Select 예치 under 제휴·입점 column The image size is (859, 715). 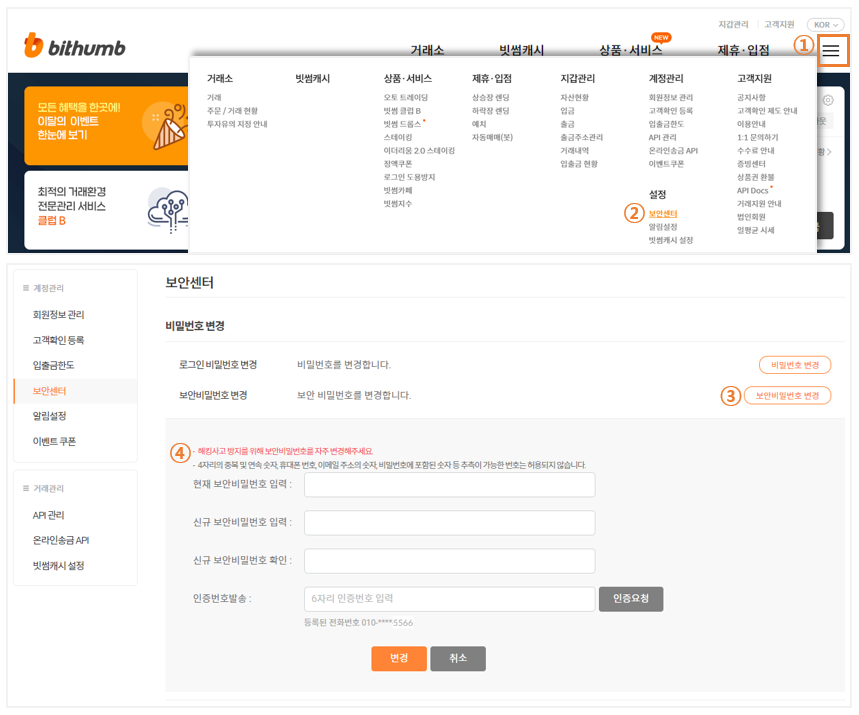click(479, 124)
